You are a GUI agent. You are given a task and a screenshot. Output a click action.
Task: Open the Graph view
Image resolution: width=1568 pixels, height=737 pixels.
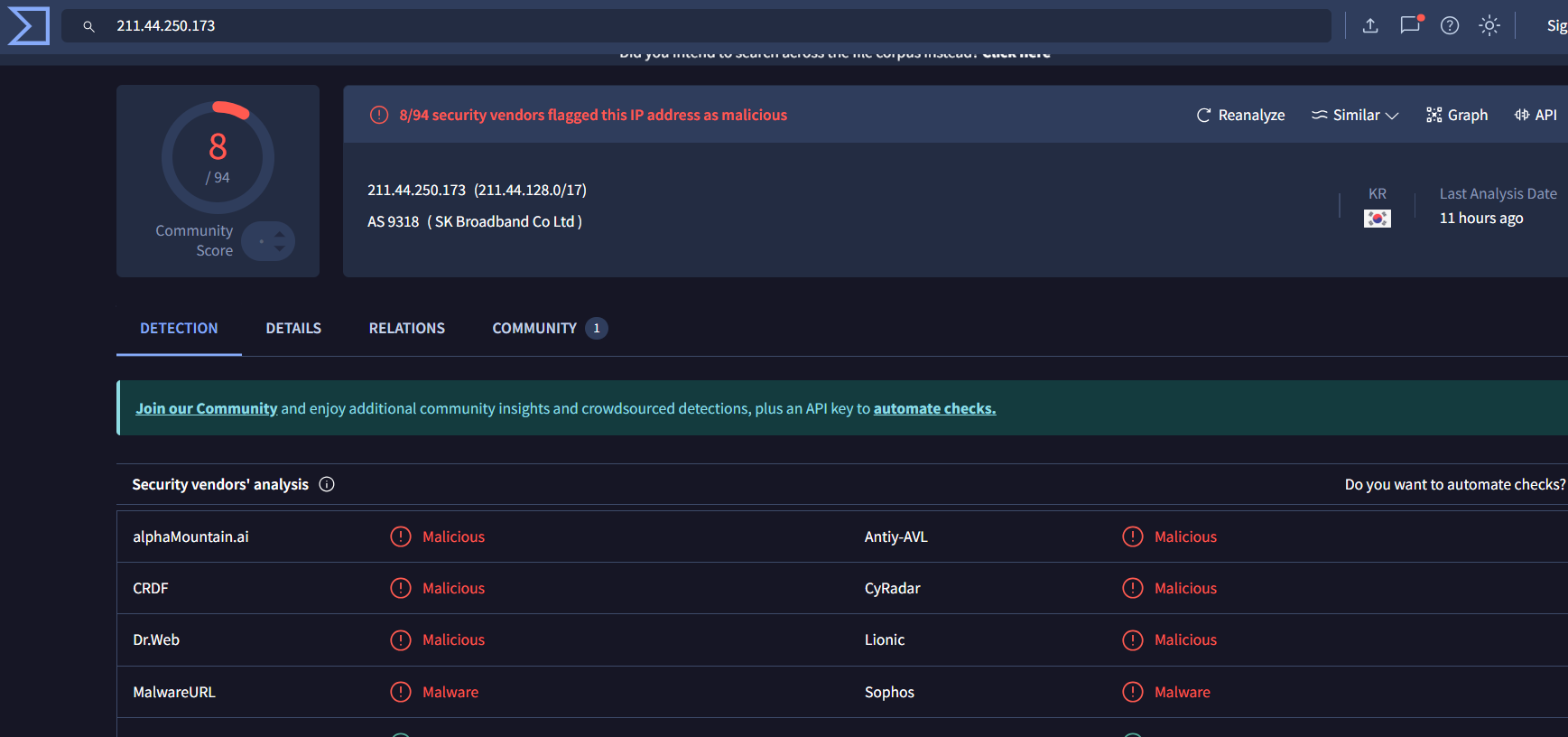point(1457,115)
